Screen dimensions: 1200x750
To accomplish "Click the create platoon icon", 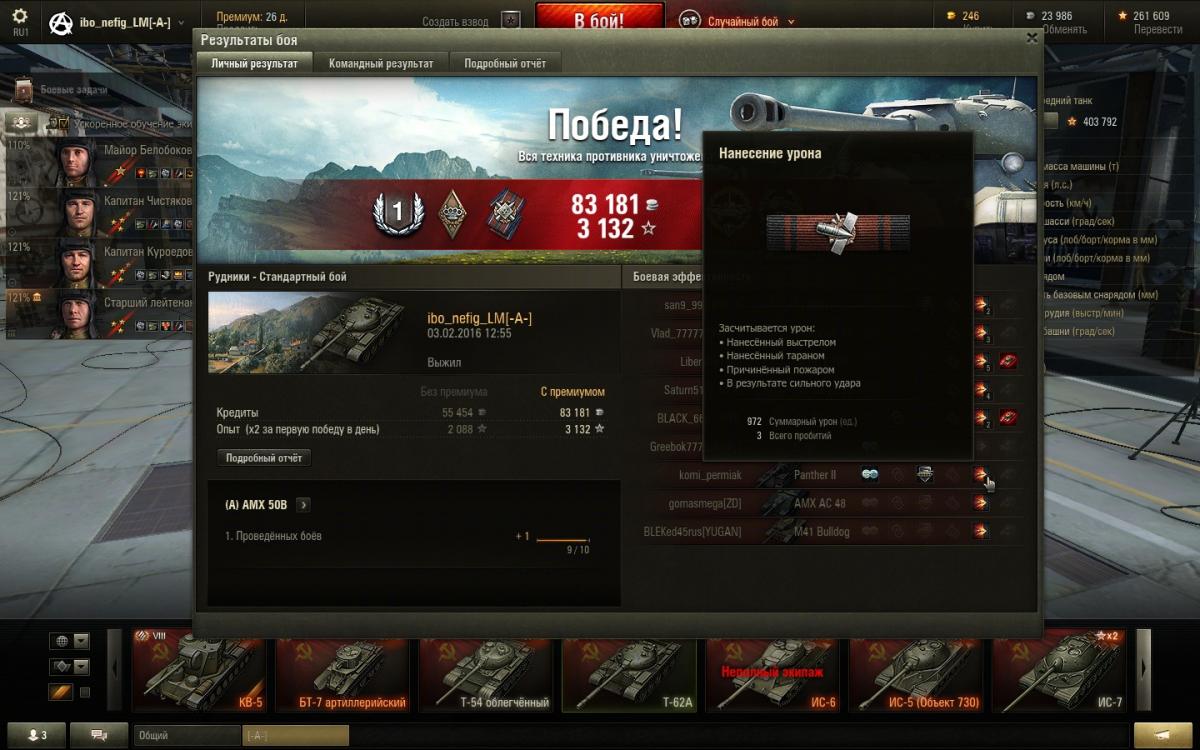I will (511, 21).
